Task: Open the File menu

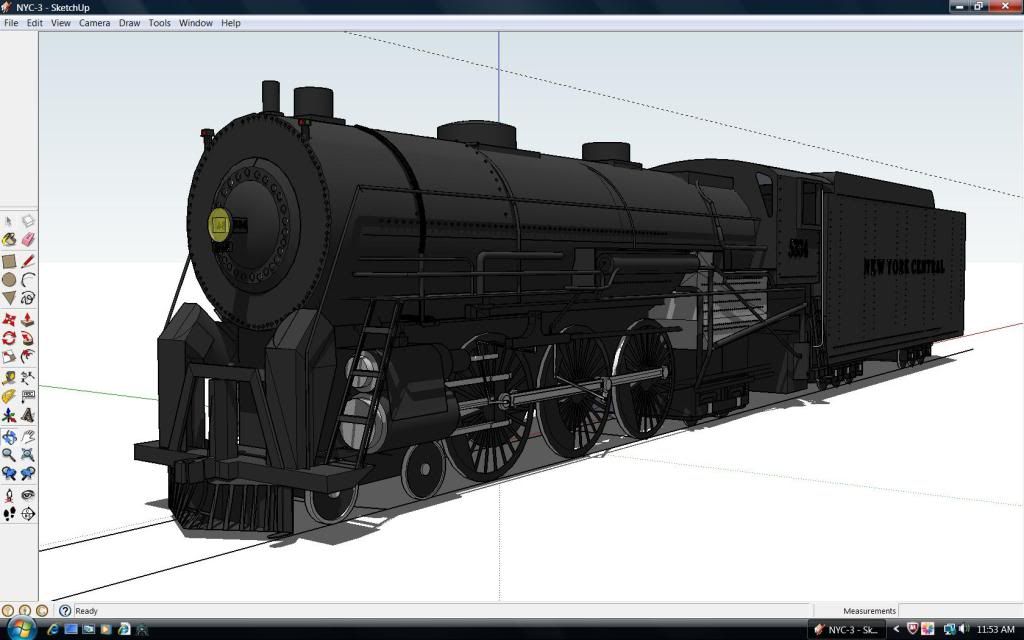Action: click(x=11, y=23)
